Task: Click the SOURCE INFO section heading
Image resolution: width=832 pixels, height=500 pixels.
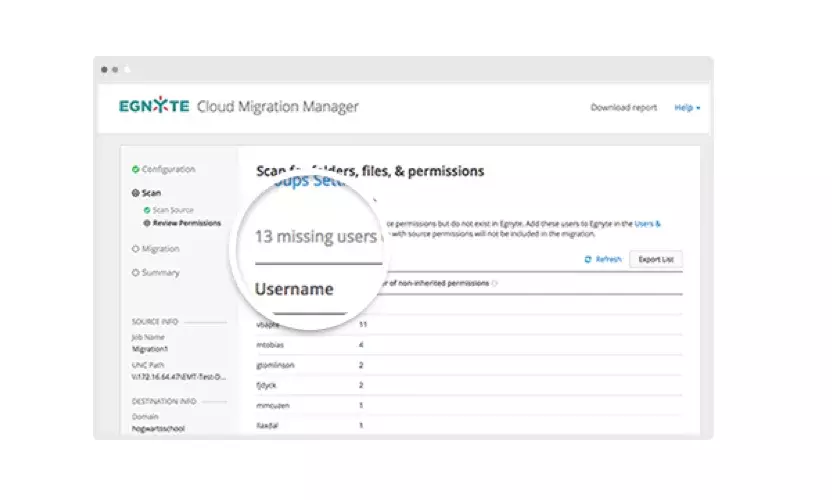Action: coord(155,322)
